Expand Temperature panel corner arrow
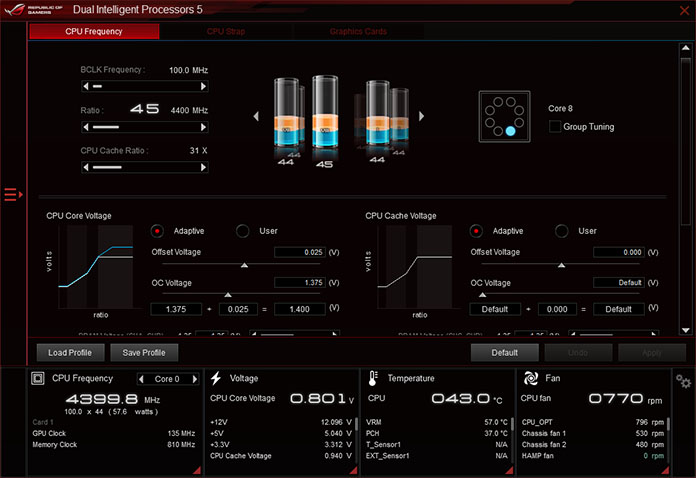This screenshot has height=478, width=696. (x=510, y=470)
